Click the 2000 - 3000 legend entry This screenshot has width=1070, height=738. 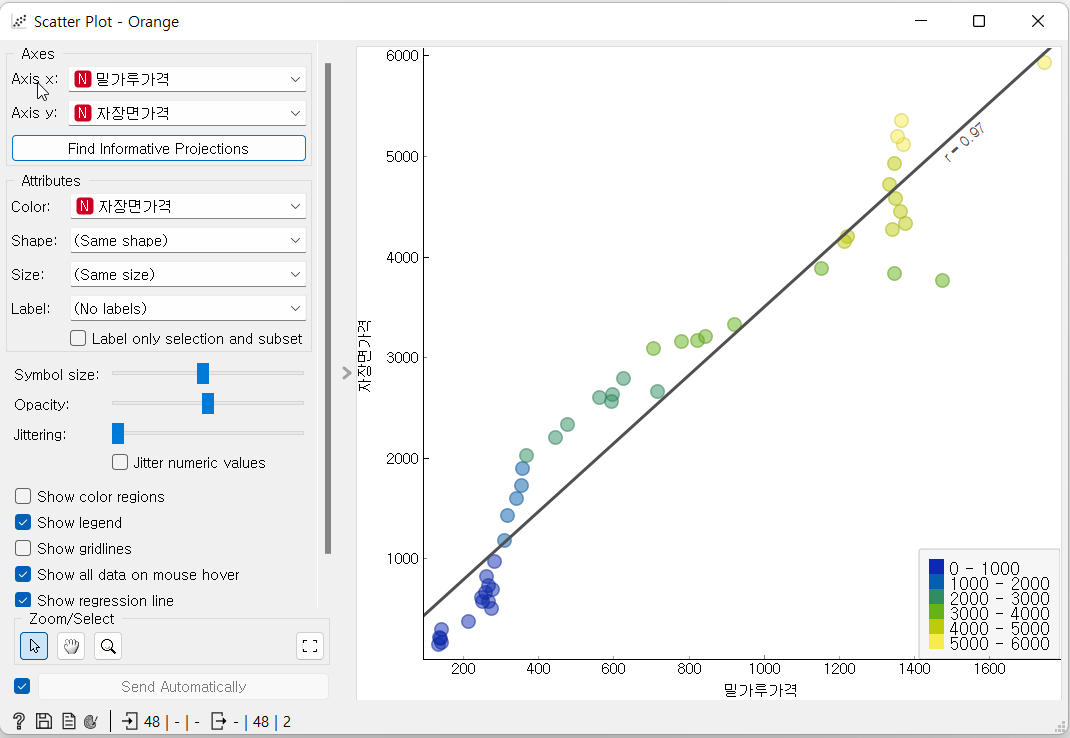click(989, 598)
